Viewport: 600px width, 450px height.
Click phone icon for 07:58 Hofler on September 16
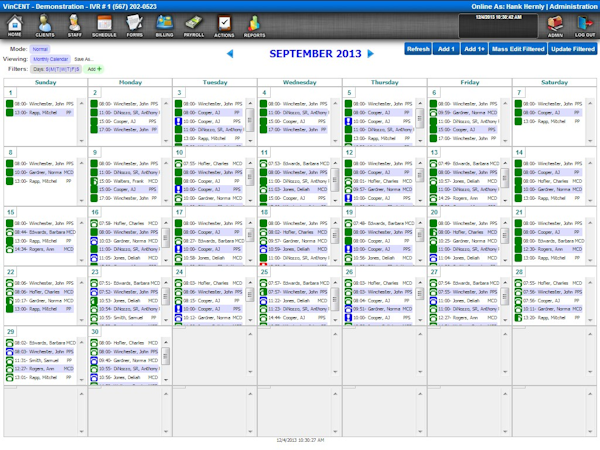[94, 223]
